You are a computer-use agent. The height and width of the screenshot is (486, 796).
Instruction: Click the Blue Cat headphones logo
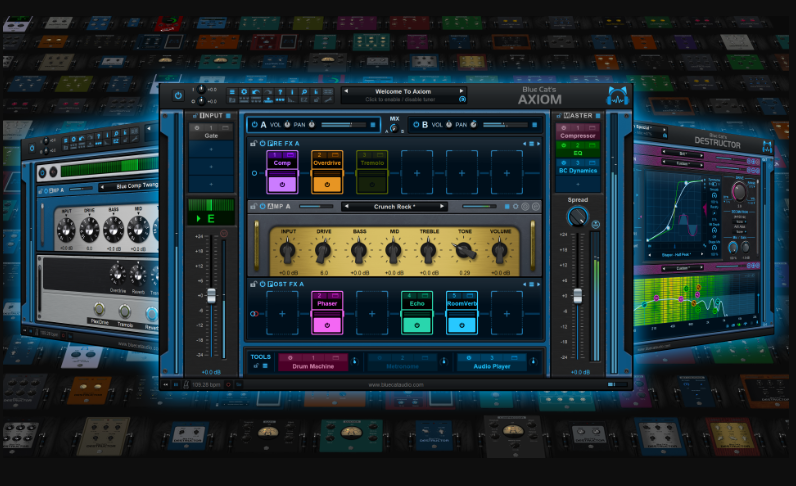click(x=618, y=95)
